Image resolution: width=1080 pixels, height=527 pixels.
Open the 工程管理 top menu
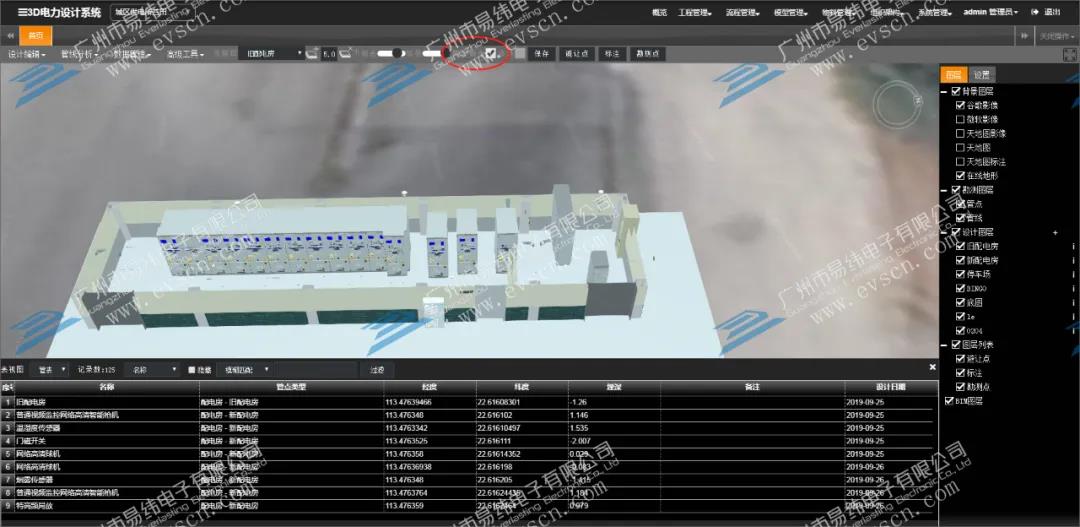(x=694, y=13)
